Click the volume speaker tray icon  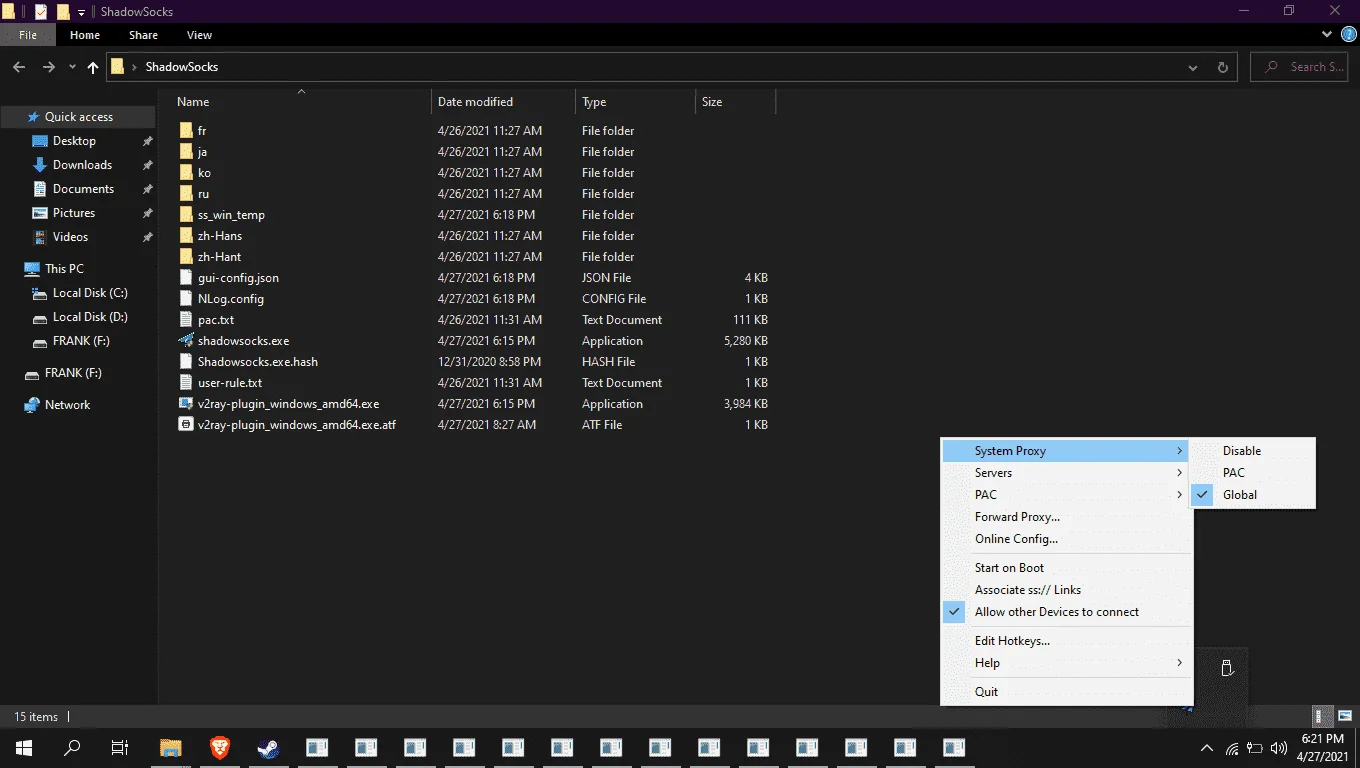coord(1279,748)
